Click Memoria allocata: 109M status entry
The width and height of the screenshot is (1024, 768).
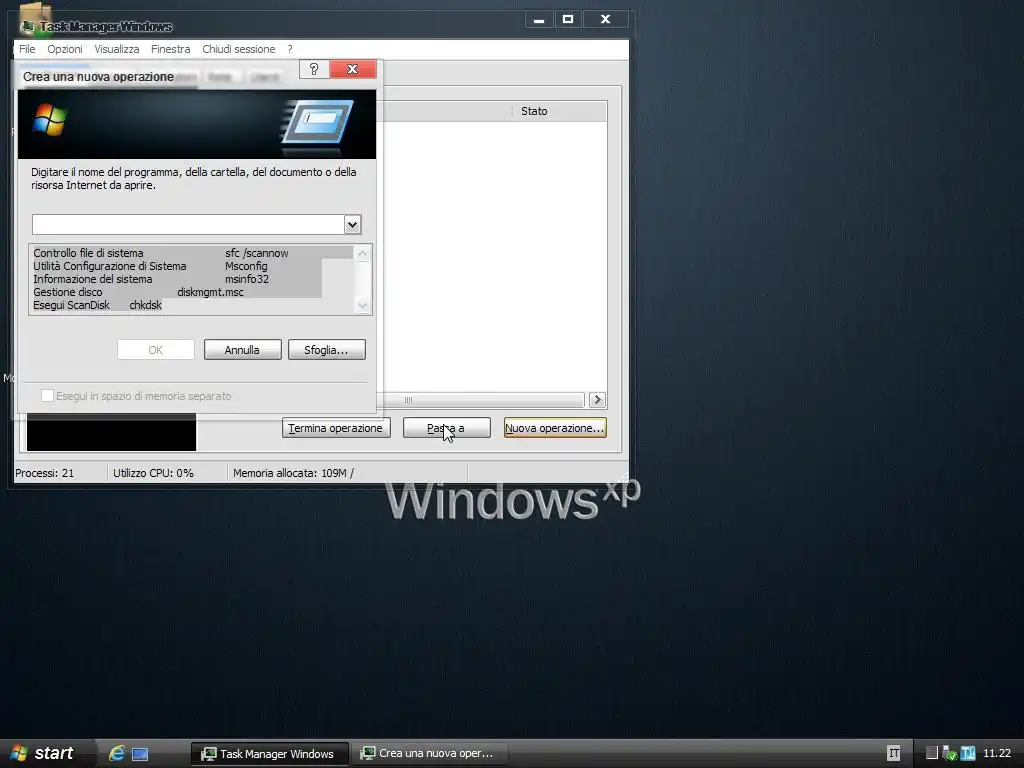click(x=293, y=473)
